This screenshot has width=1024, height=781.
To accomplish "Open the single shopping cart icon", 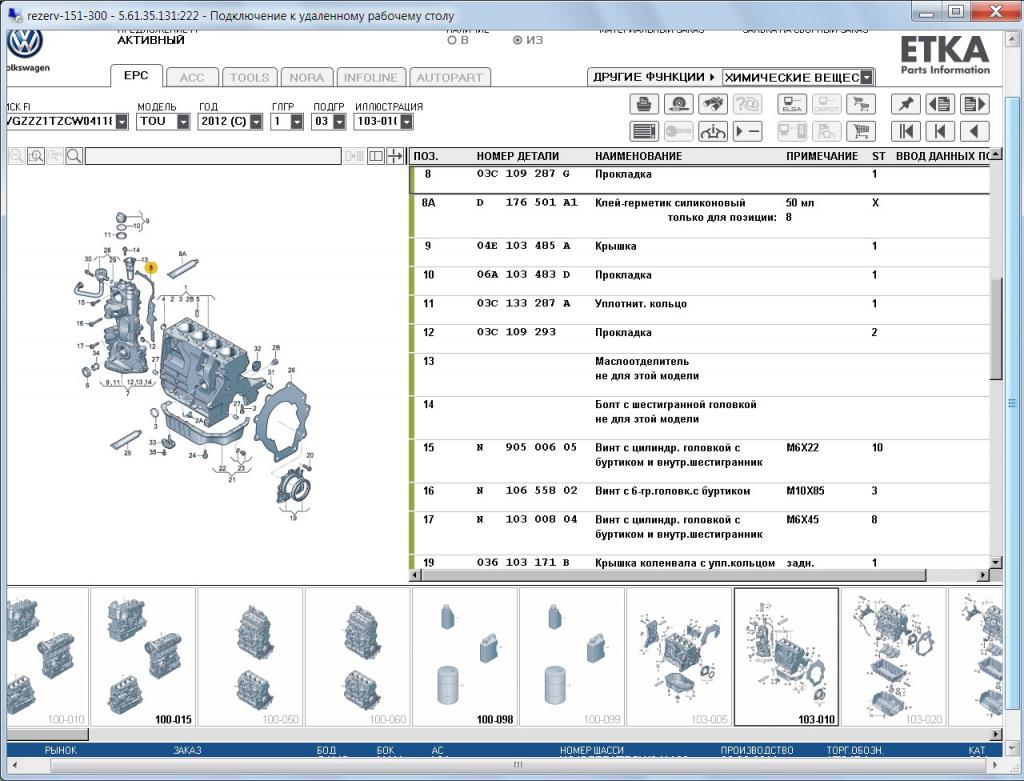I will (x=861, y=131).
